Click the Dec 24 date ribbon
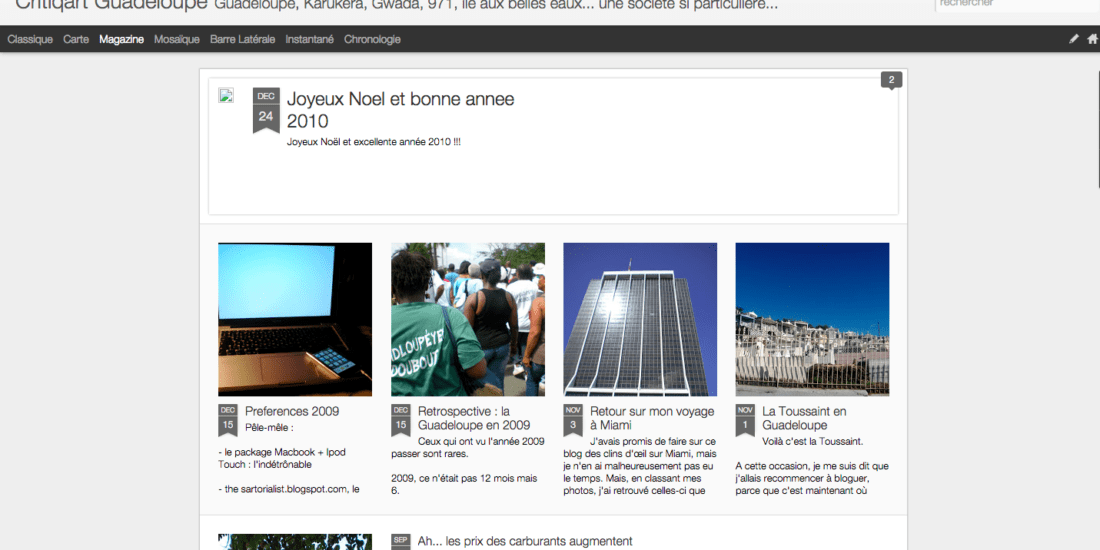The width and height of the screenshot is (1100, 550). pos(265,110)
